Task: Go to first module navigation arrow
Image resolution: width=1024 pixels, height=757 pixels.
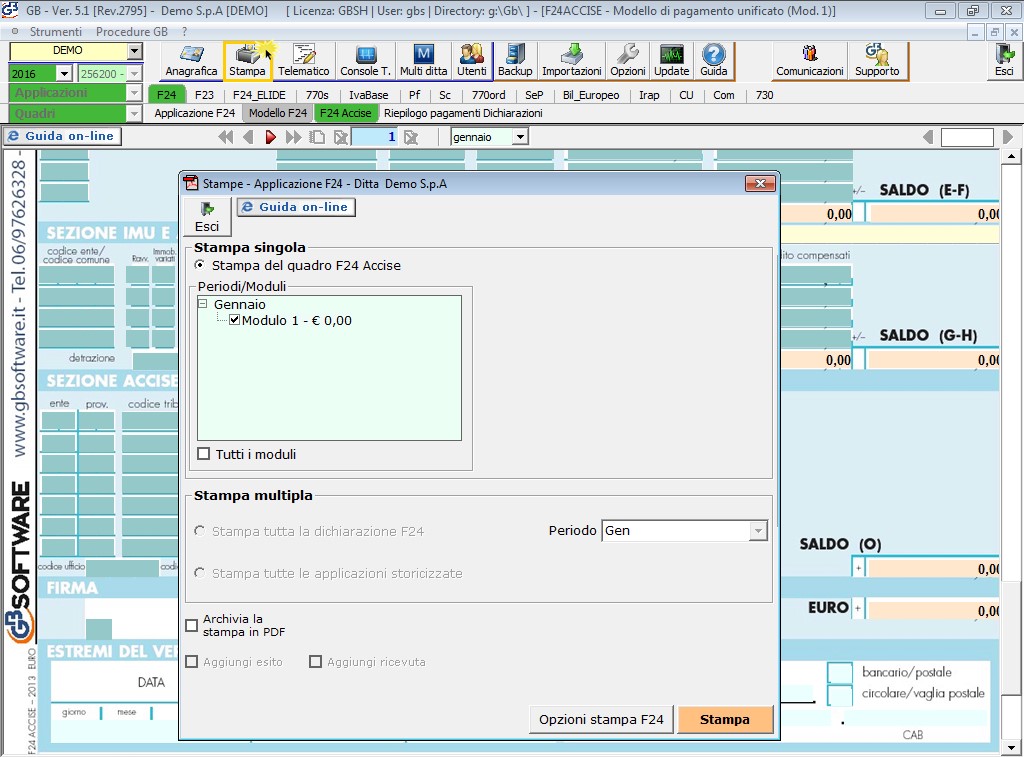Action: 225,137
